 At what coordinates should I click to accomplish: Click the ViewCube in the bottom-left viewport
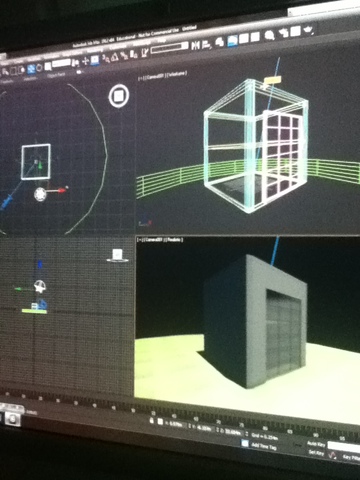click(x=117, y=255)
